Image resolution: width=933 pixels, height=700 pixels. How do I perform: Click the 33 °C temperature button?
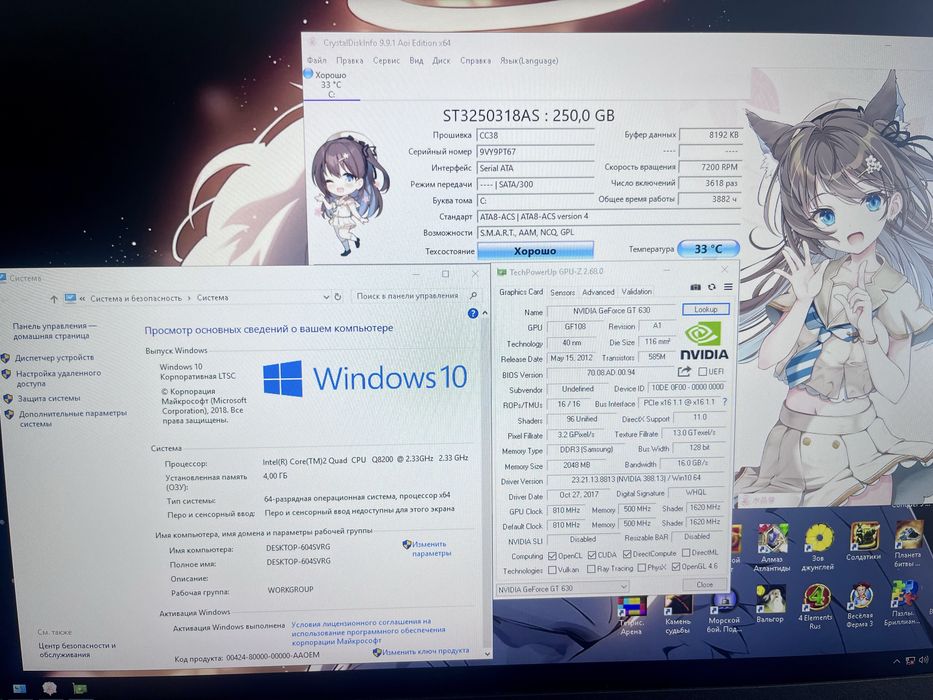[708, 248]
